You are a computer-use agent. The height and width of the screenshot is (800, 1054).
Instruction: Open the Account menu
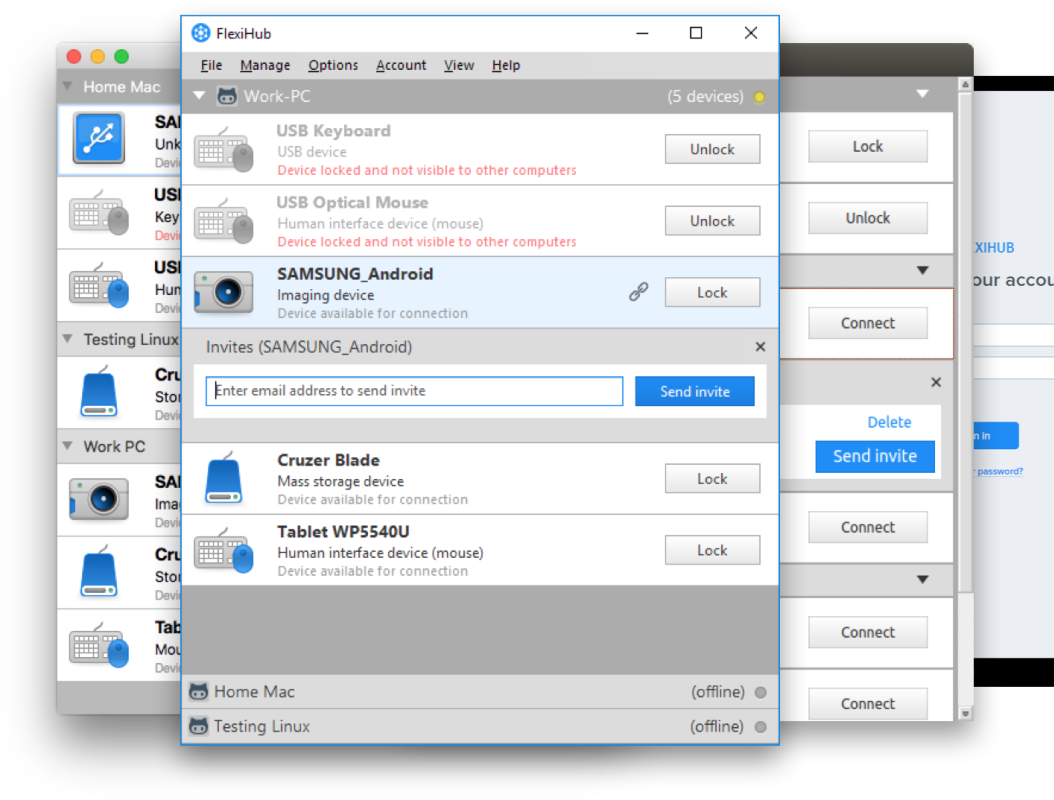coord(401,65)
